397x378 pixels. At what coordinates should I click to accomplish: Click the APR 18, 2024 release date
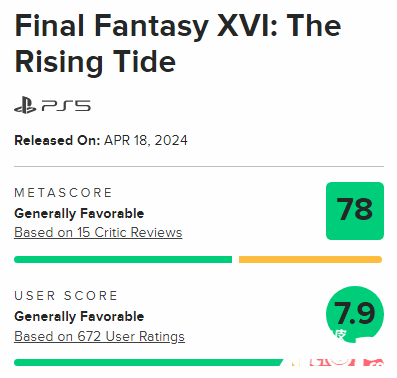click(146, 140)
